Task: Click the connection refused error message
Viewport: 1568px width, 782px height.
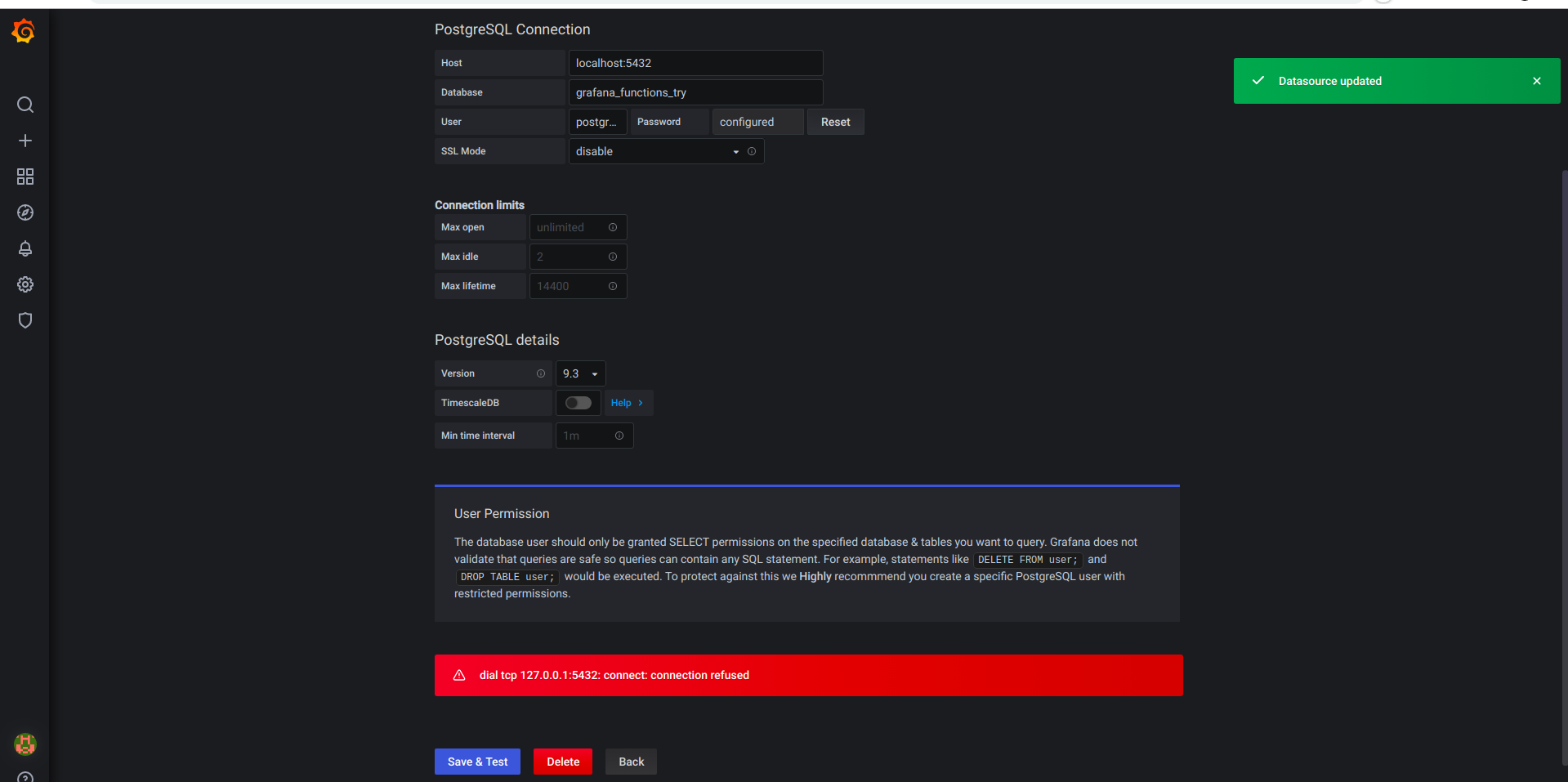Action: point(614,675)
